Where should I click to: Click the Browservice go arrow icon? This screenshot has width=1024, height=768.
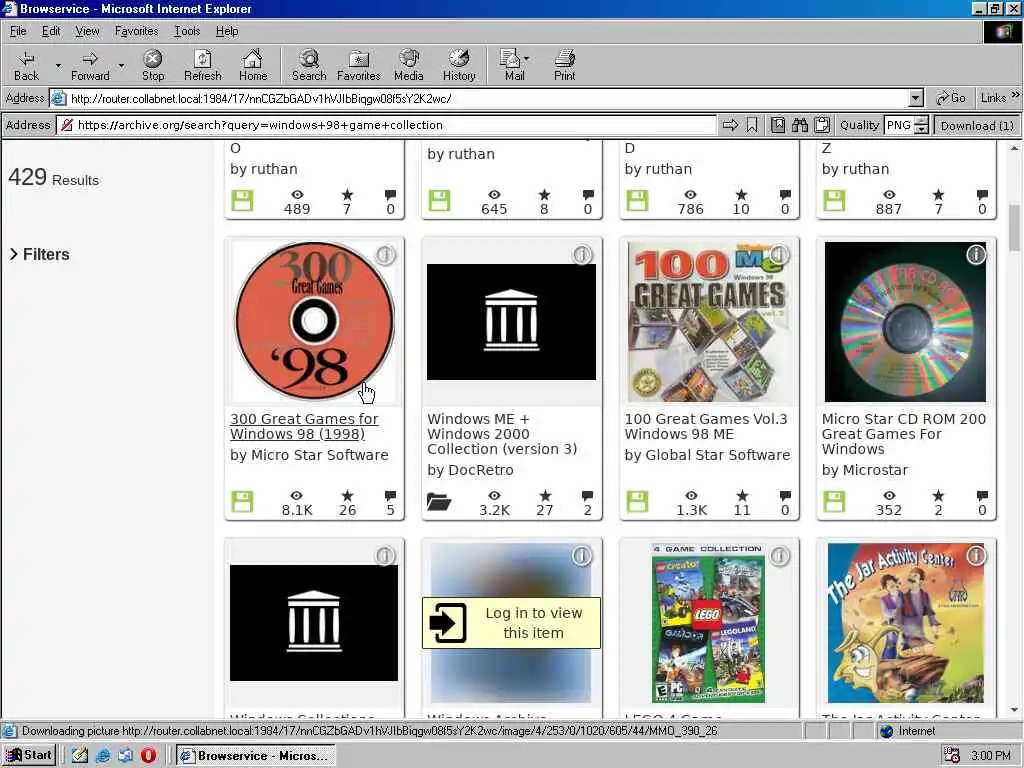(730, 125)
